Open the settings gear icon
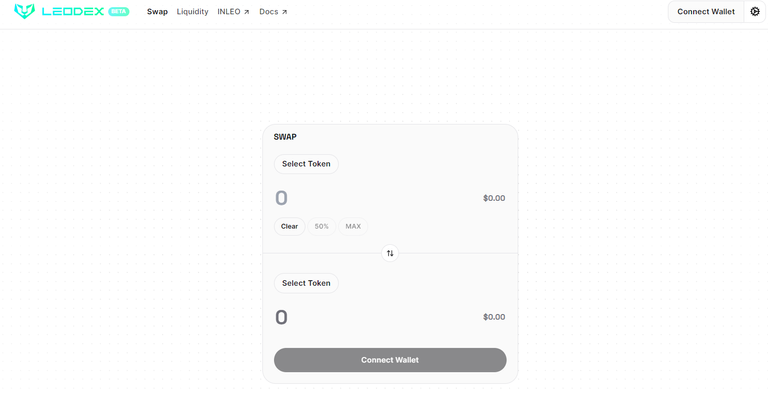Screen dimensions: 768x393 point(755,11)
